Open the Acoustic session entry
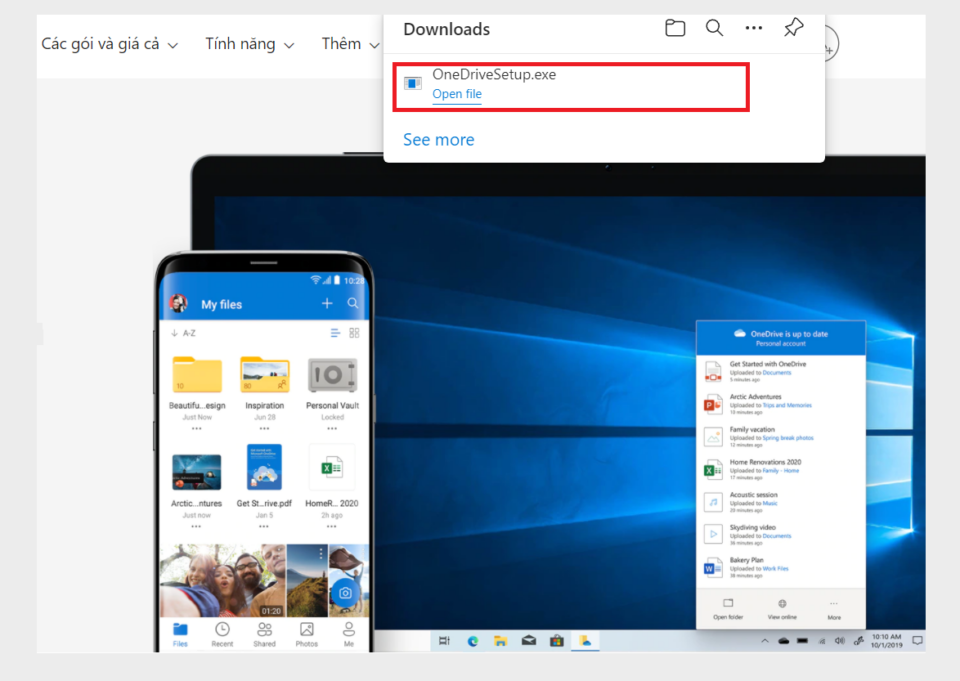 [781, 502]
